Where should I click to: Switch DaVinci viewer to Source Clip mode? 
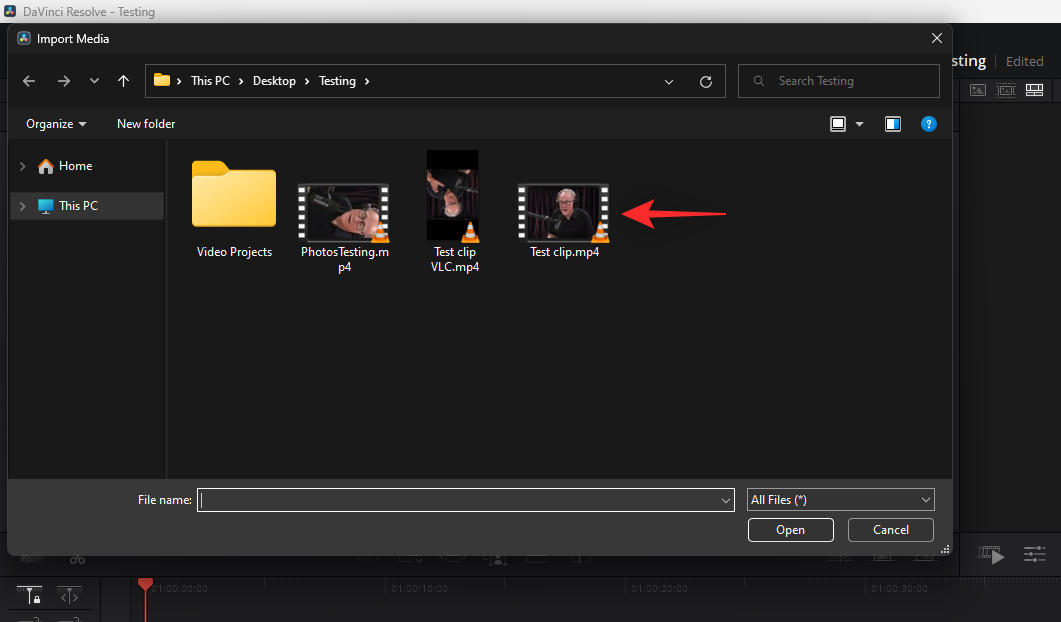tap(978, 90)
